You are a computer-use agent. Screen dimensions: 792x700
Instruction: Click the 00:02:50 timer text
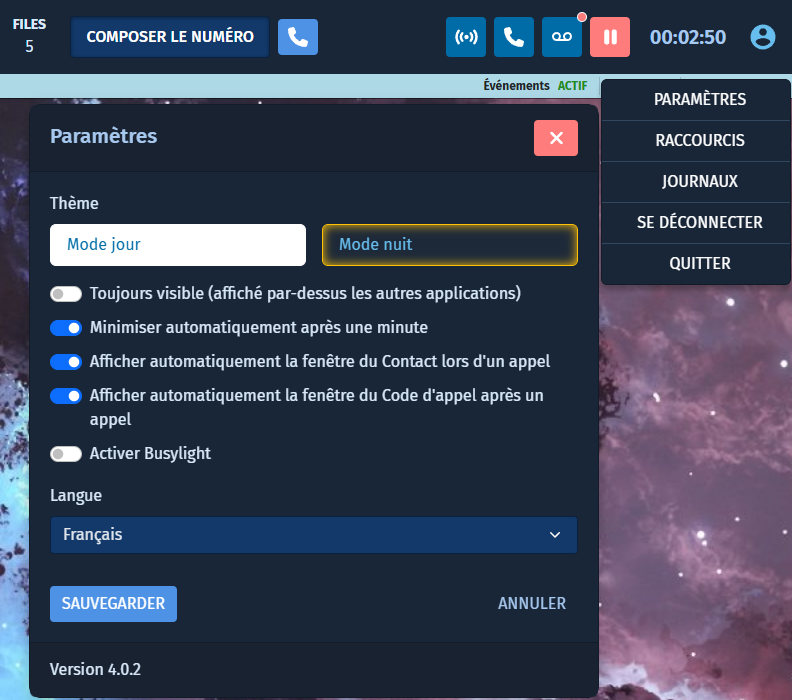point(687,37)
